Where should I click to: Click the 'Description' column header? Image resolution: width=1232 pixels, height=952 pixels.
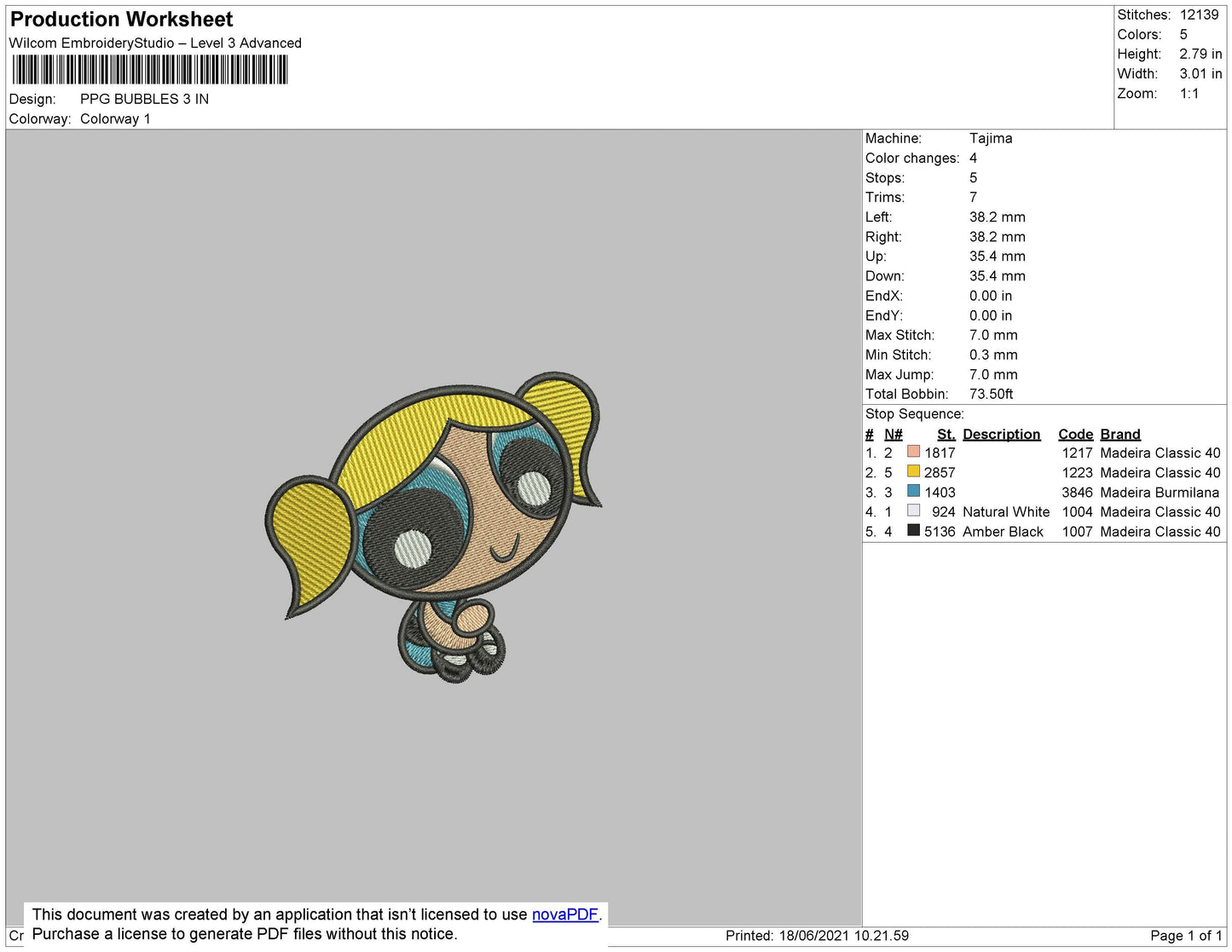[x=1002, y=434]
